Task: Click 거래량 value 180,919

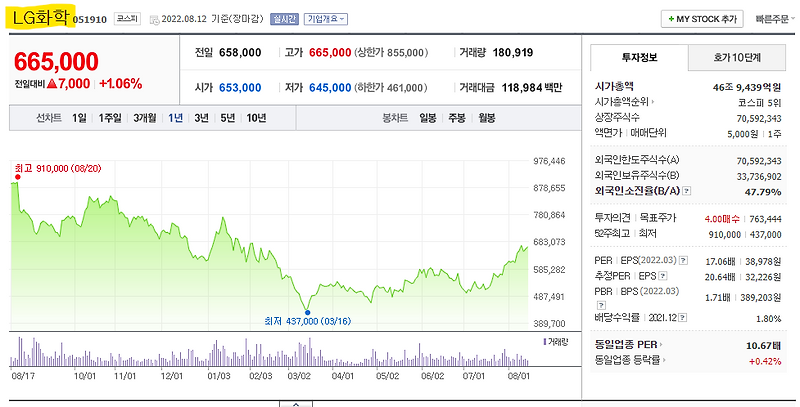Action: (513, 53)
